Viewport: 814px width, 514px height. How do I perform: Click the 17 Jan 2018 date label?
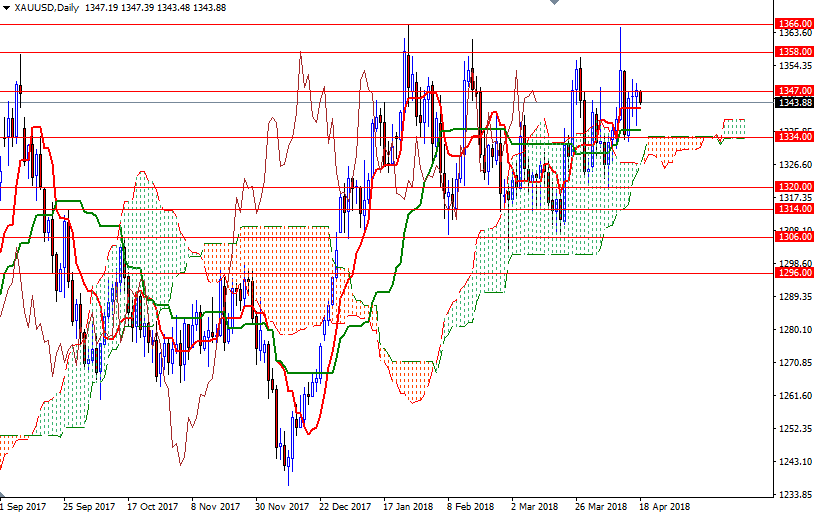[x=408, y=506]
